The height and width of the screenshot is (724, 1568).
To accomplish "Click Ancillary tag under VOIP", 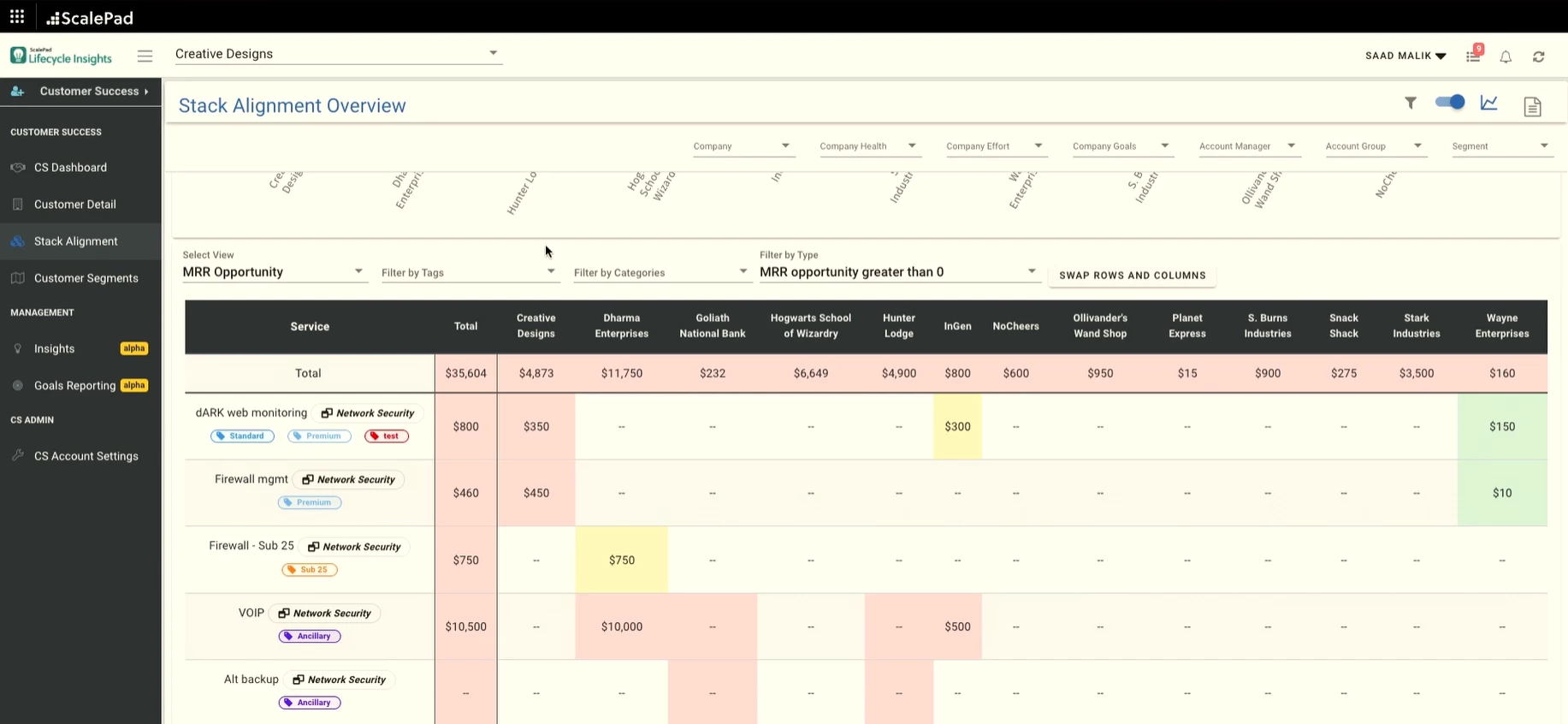I will click(x=310, y=636).
